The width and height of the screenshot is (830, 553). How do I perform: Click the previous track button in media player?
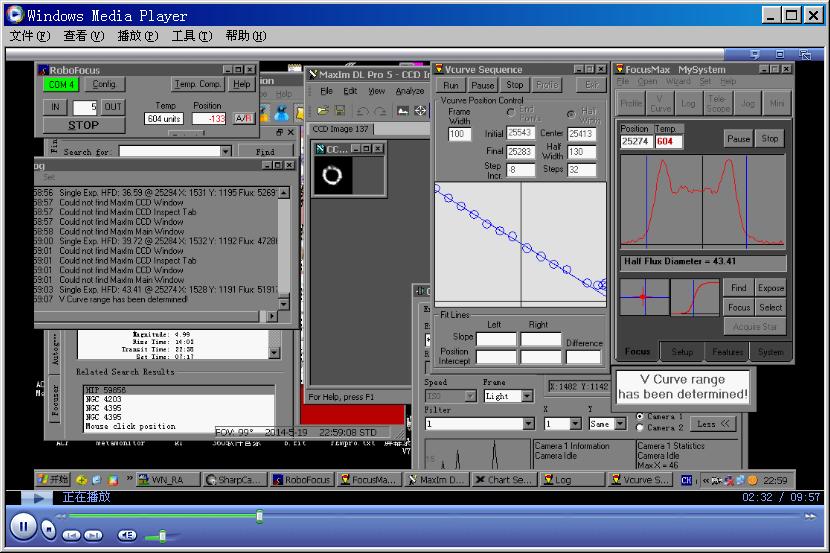(71, 535)
